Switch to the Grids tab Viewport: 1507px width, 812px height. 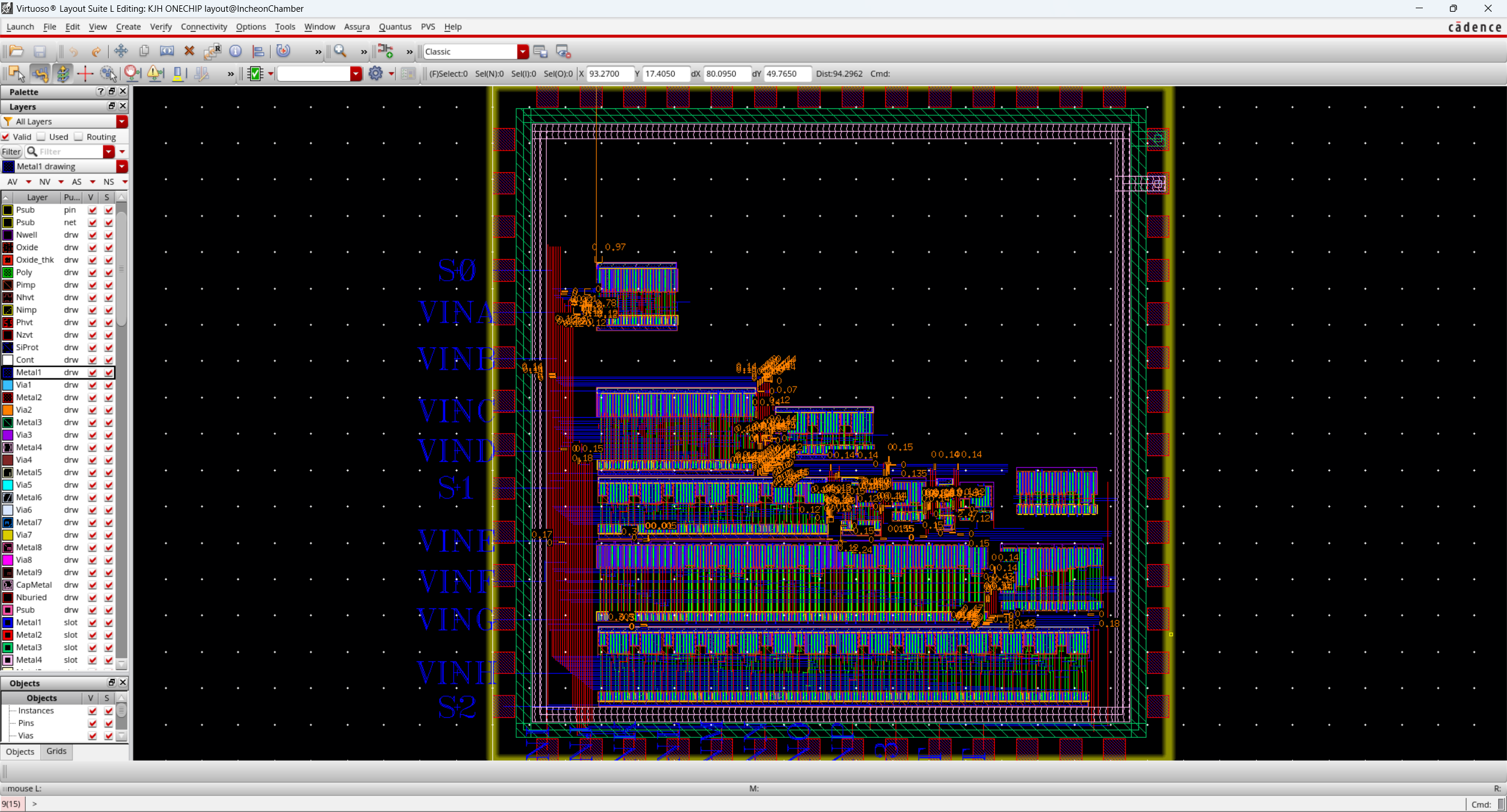point(56,751)
